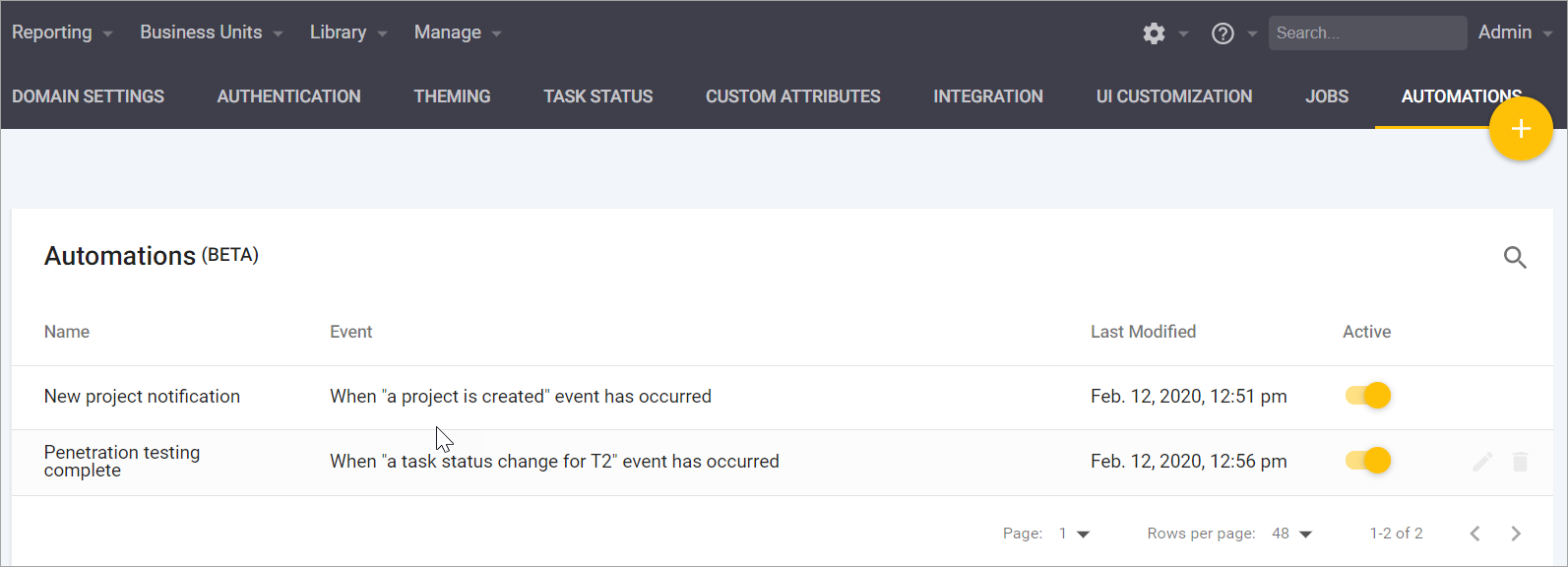Open the Penetration testing complete automation
The width and height of the screenshot is (1568, 567).
pos(121,461)
